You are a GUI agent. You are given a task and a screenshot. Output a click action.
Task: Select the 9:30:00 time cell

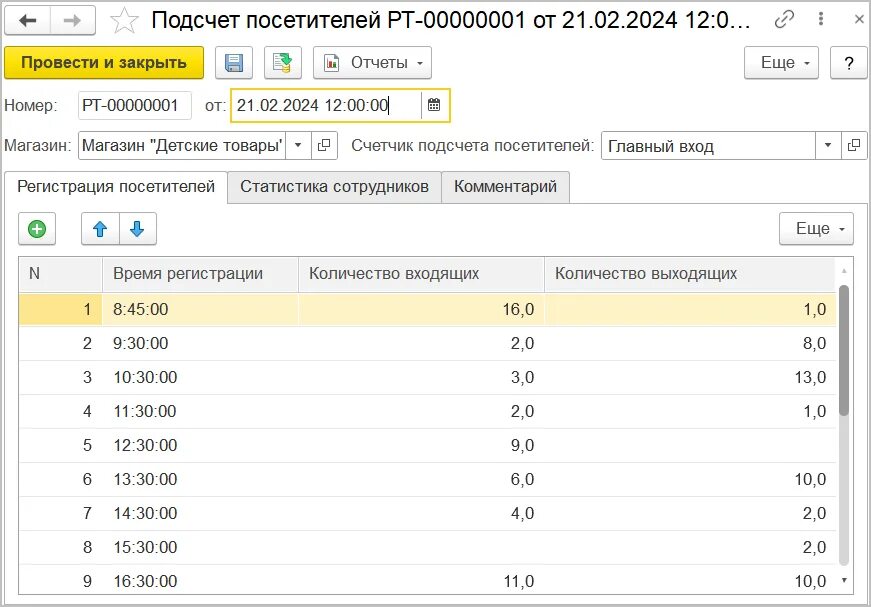click(201, 343)
